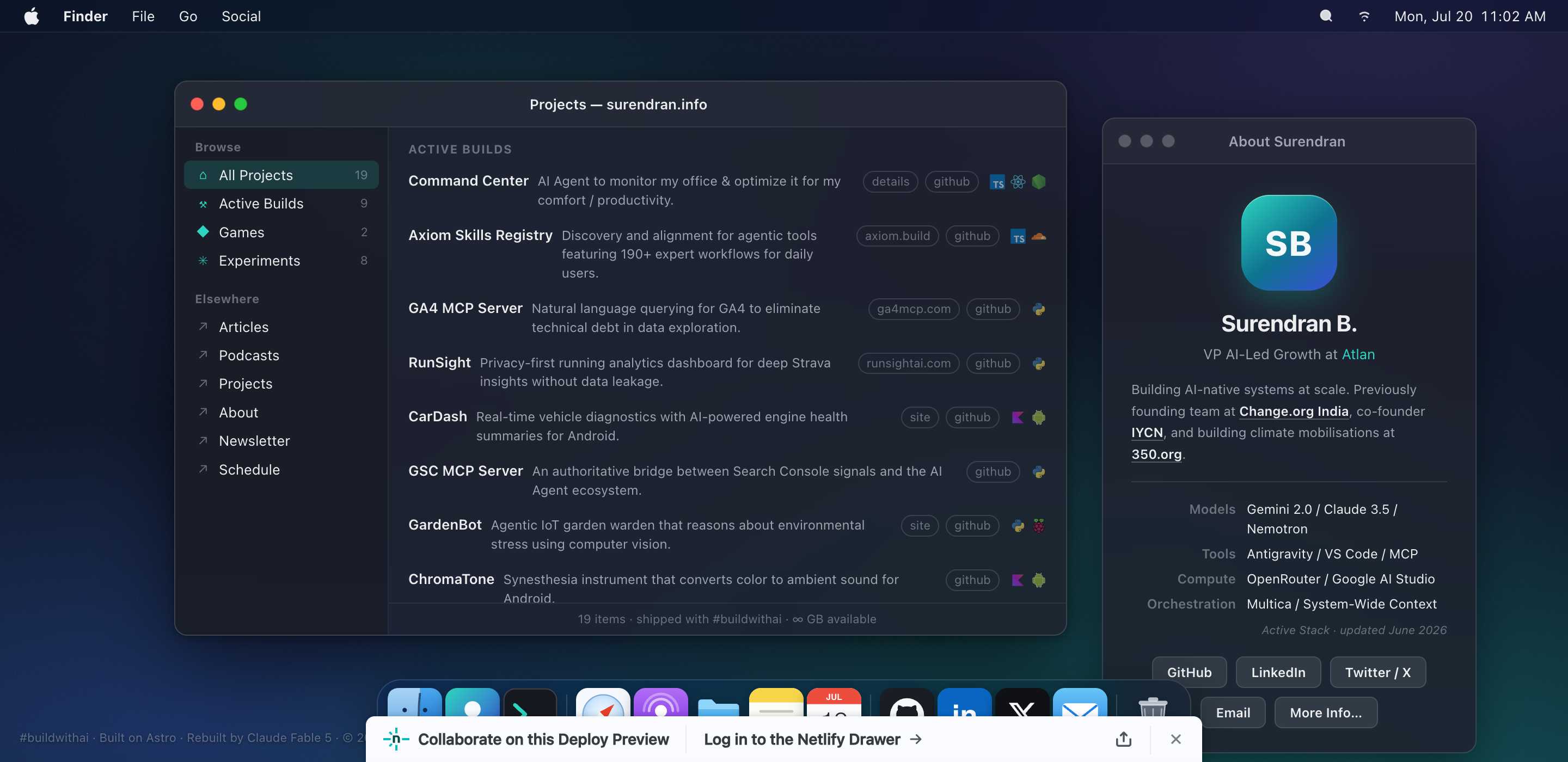The image size is (1568, 762).
Task: Show Experiments in the sidebar
Action: coord(281,261)
